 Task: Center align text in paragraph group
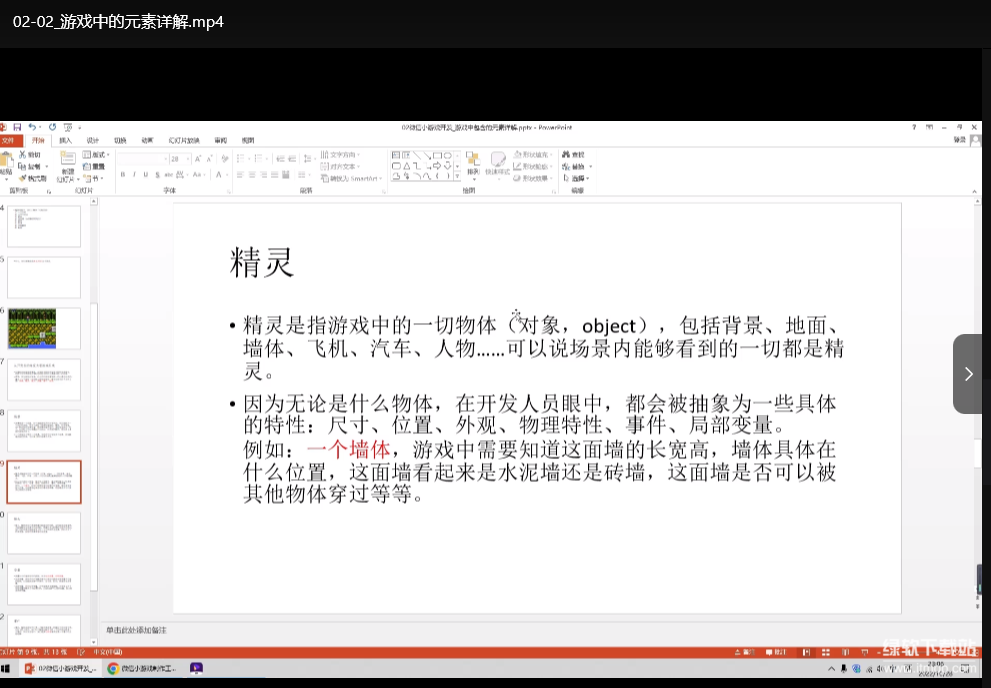coord(252,174)
